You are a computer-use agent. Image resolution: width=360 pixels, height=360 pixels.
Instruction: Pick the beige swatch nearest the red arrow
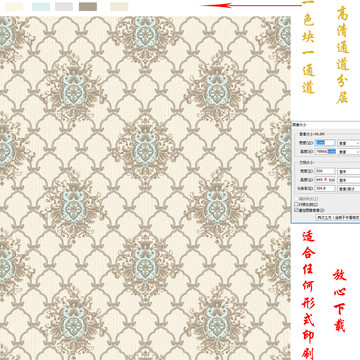[x=119, y=7]
